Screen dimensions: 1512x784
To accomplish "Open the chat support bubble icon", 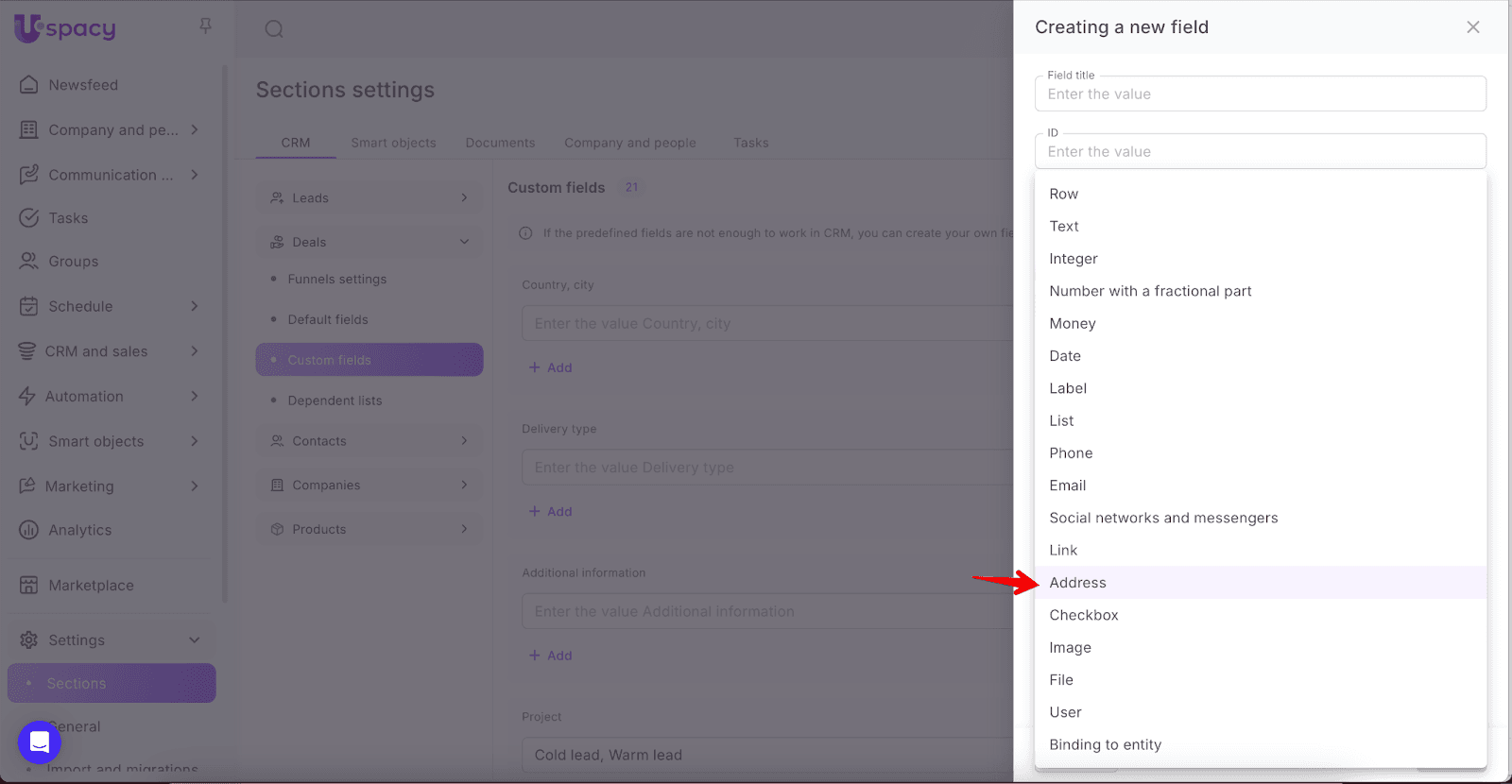I will [40, 742].
